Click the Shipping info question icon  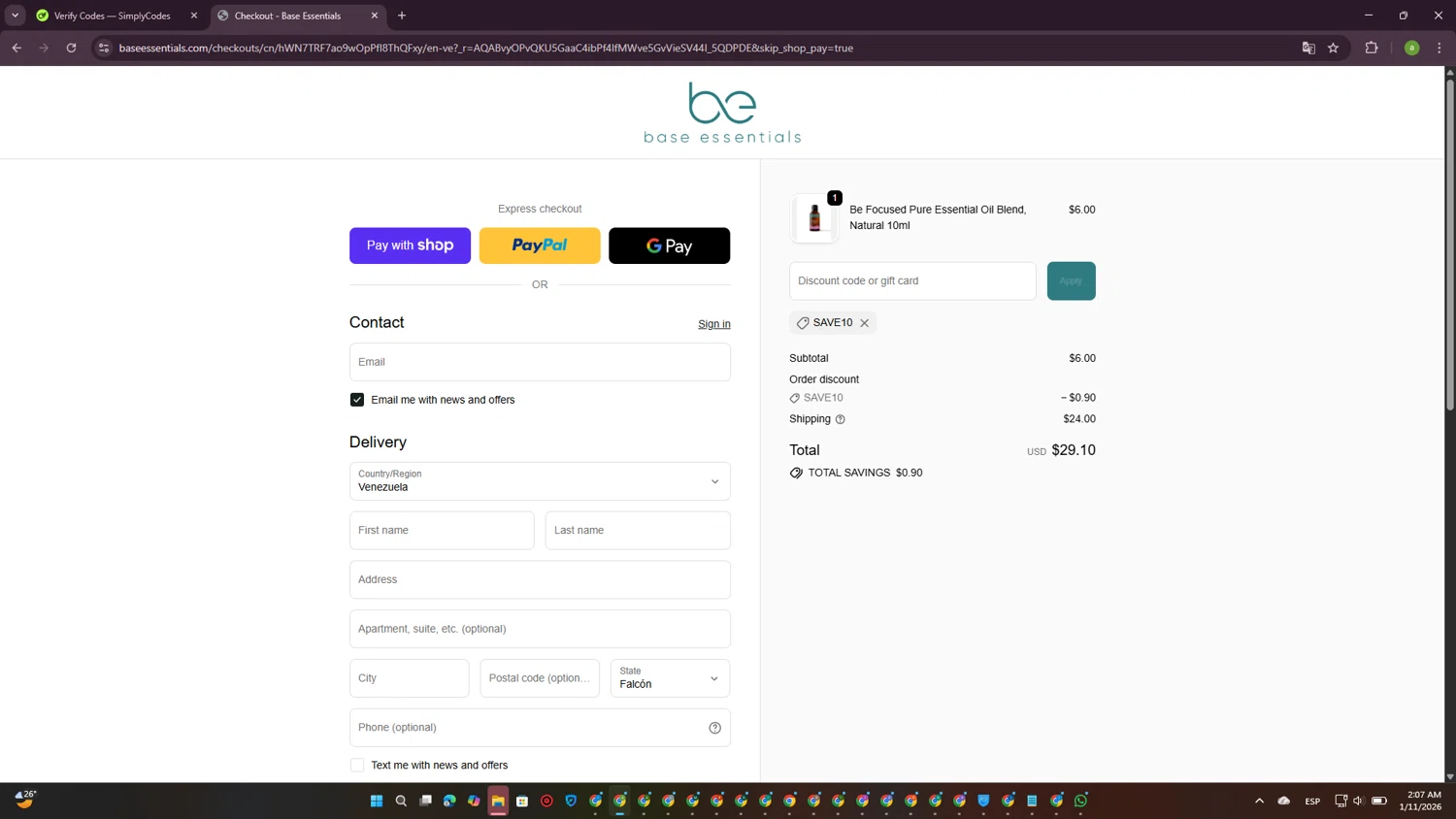pos(841,419)
